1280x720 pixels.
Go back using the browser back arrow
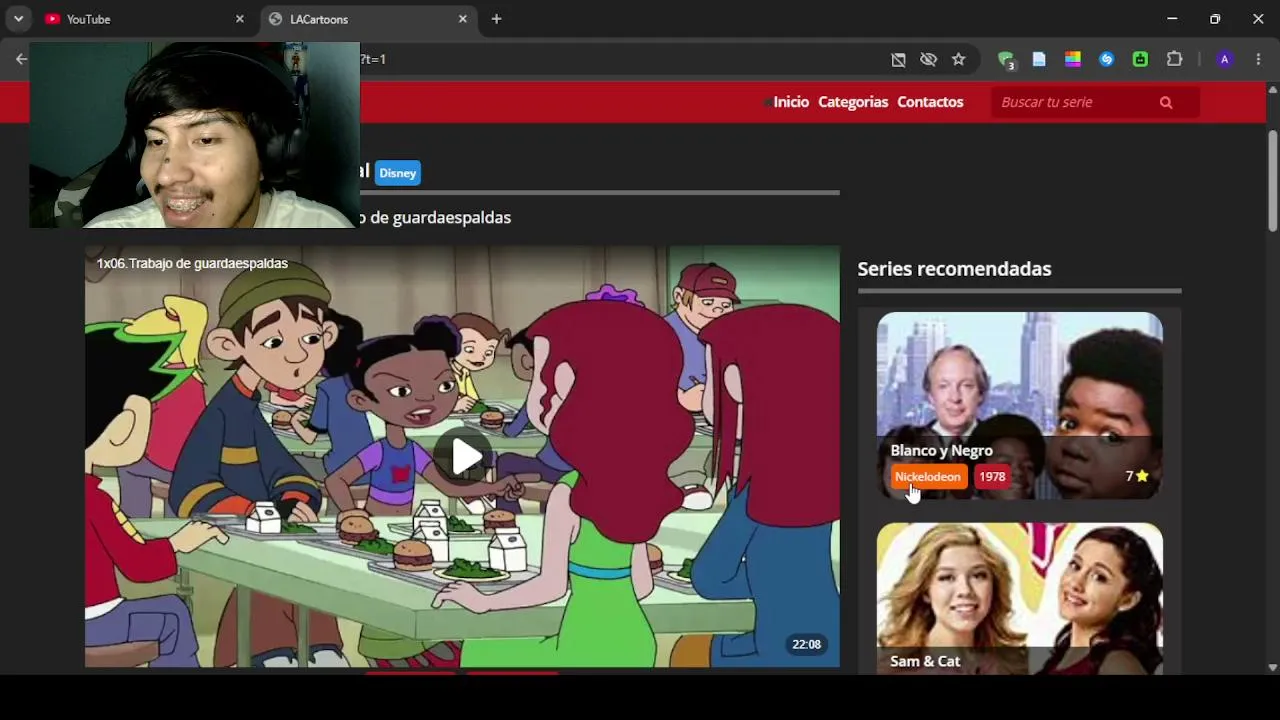click(21, 59)
